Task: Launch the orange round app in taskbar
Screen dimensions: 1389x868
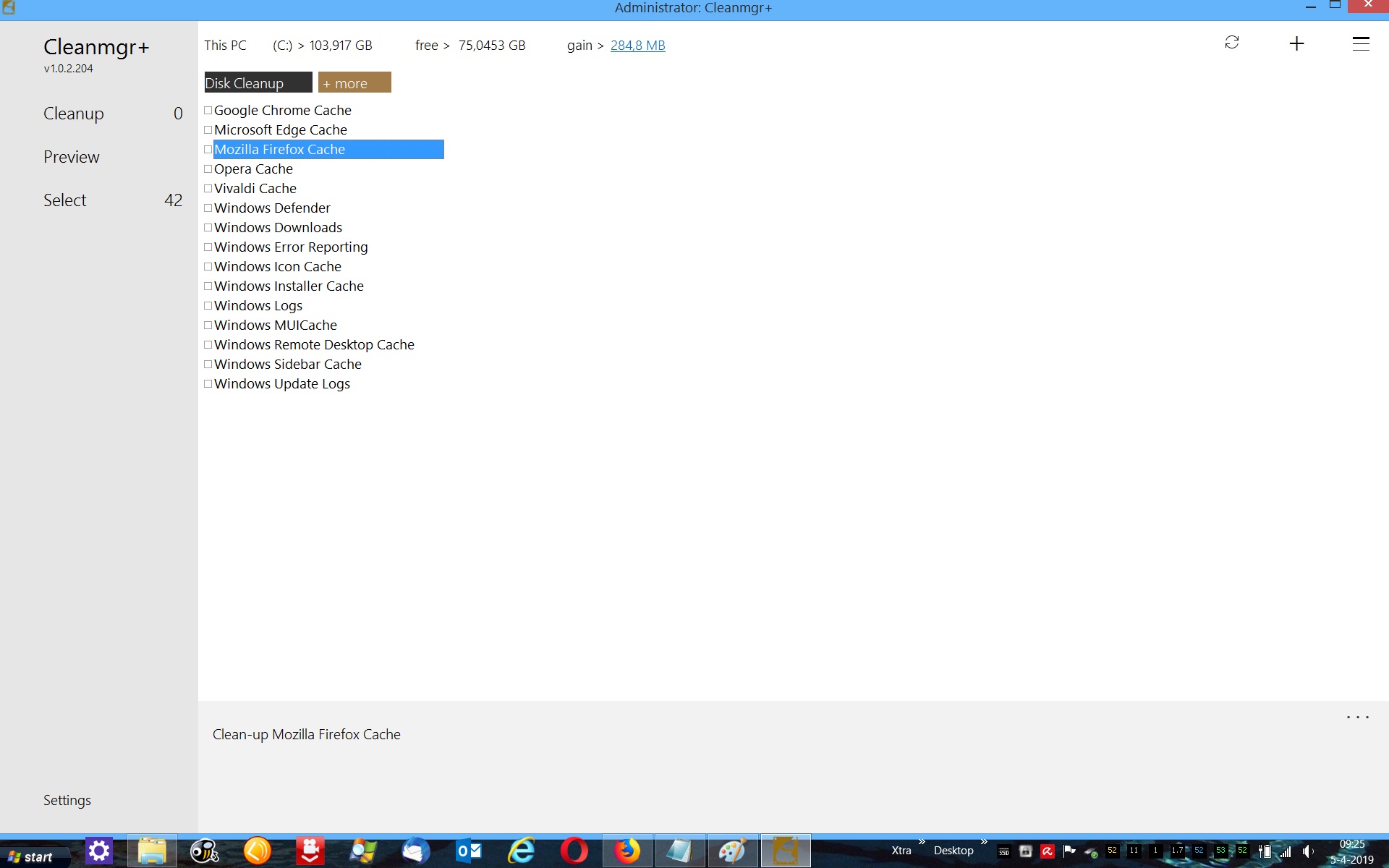Action: (x=257, y=851)
